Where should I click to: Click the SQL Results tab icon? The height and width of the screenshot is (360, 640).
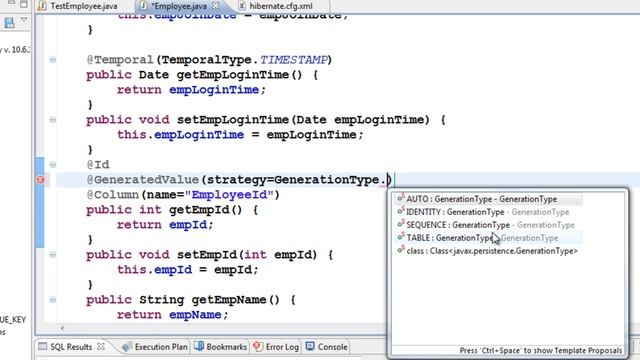(x=42, y=347)
